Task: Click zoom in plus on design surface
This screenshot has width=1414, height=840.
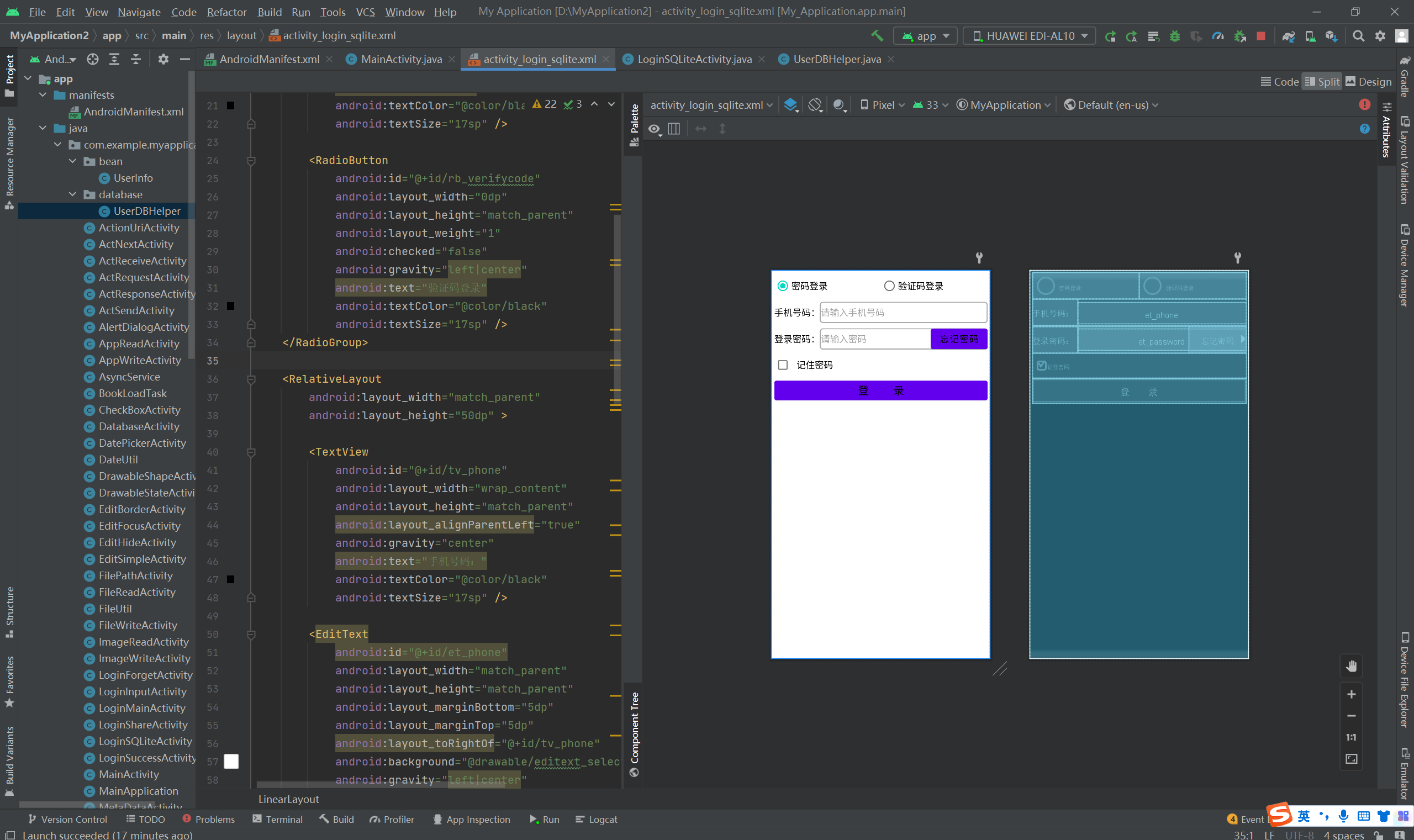Action: [1351, 694]
